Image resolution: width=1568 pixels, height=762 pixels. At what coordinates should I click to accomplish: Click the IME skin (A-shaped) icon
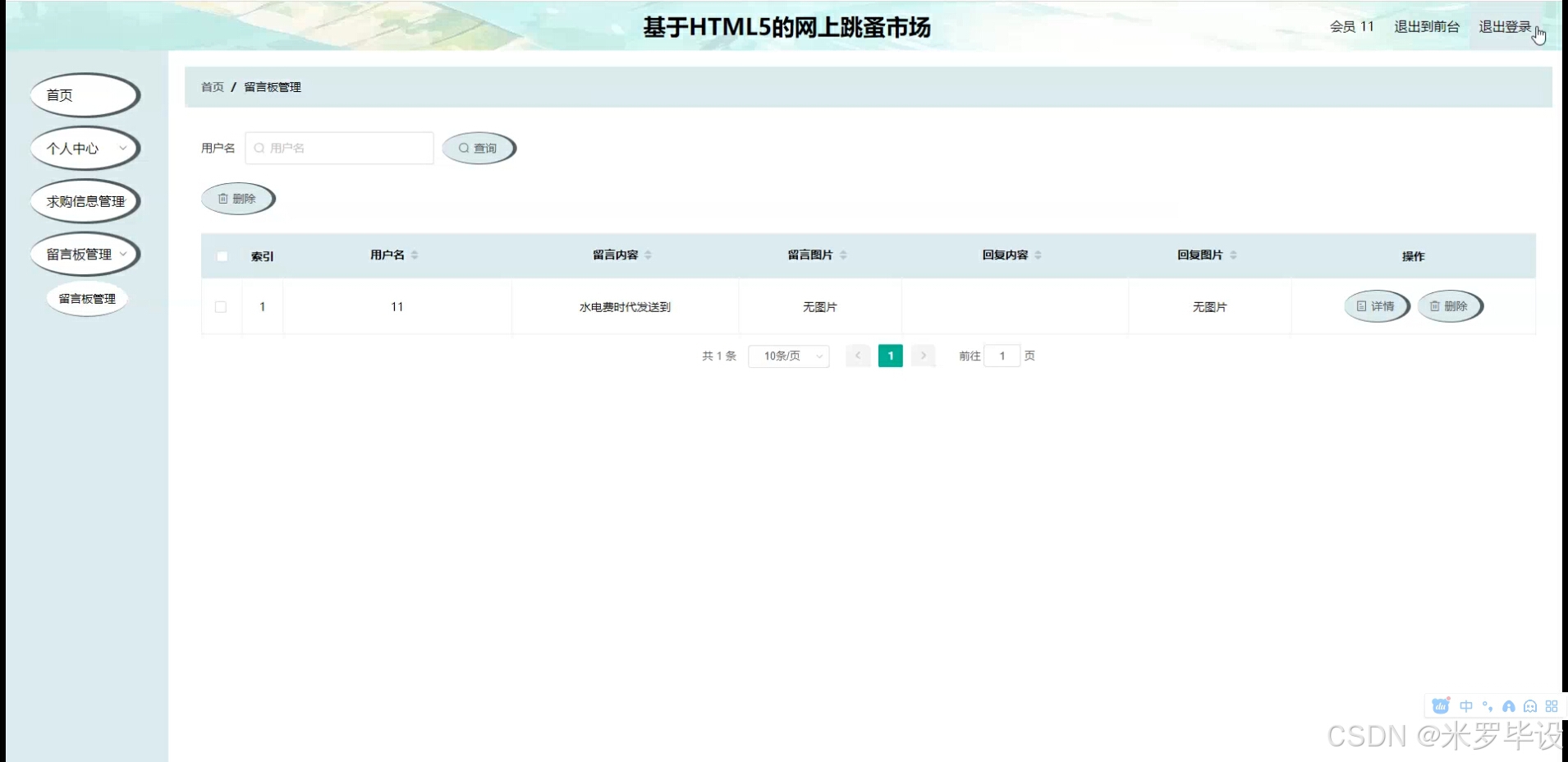pos(1509,706)
